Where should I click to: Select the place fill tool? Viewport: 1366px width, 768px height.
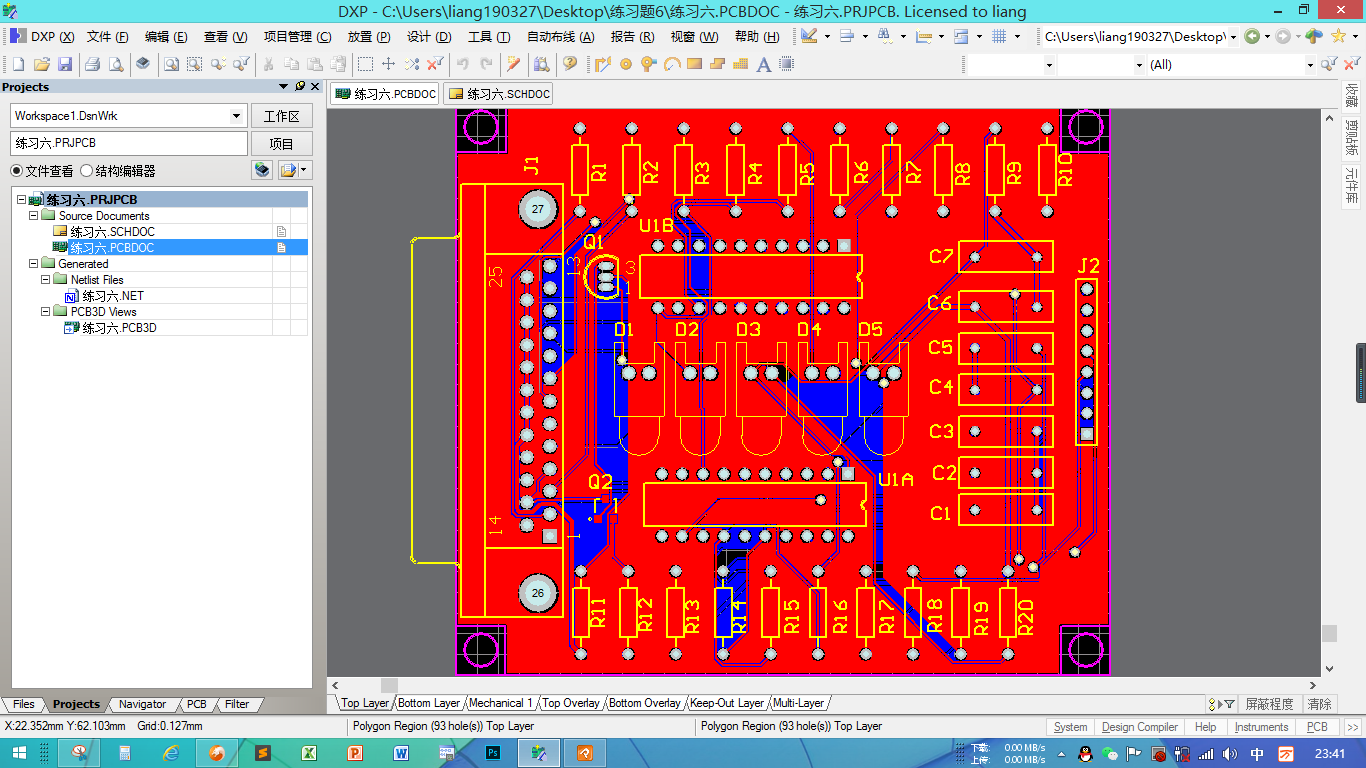[694, 64]
